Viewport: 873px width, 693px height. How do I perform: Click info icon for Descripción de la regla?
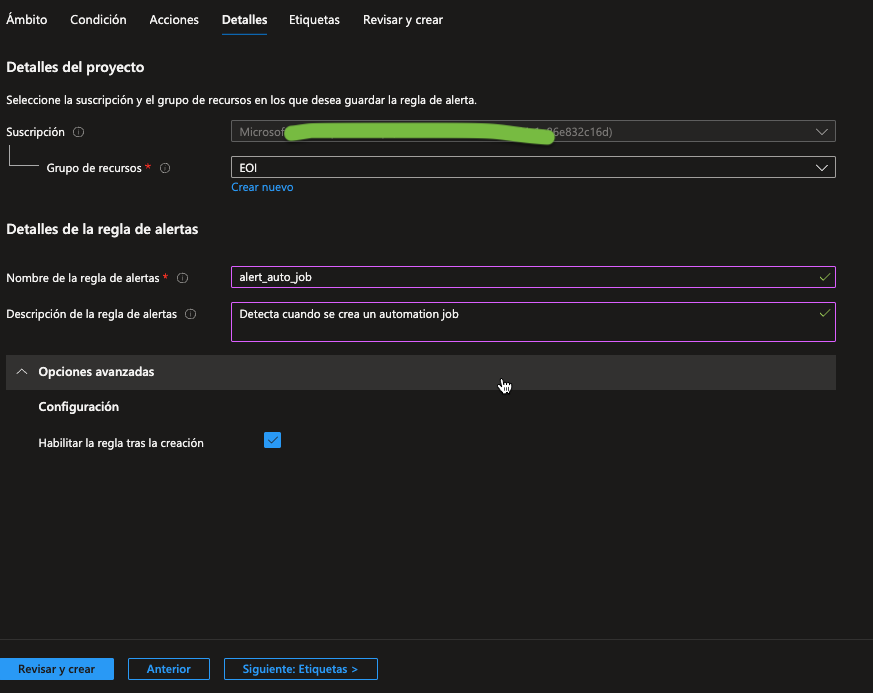(x=190, y=314)
